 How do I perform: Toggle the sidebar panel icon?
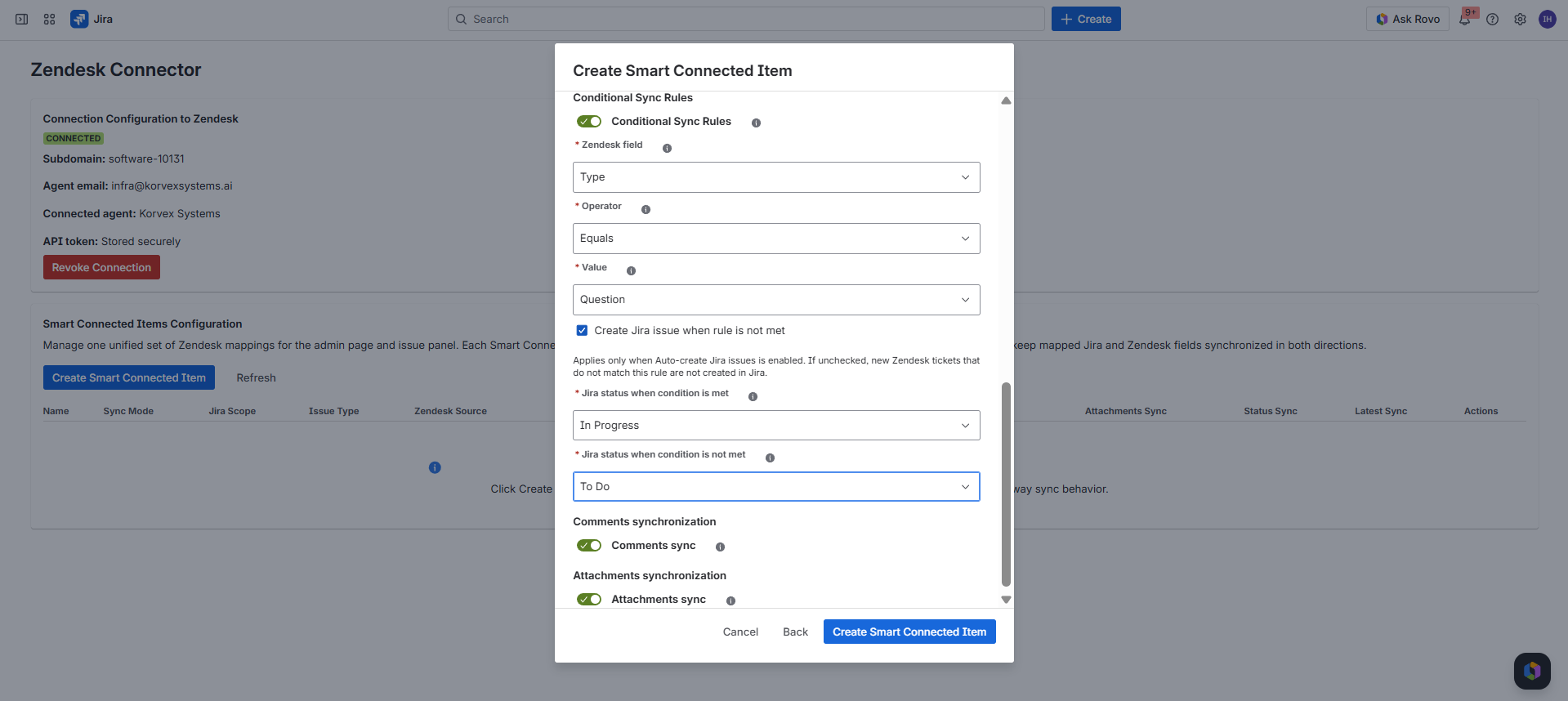pos(22,19)
